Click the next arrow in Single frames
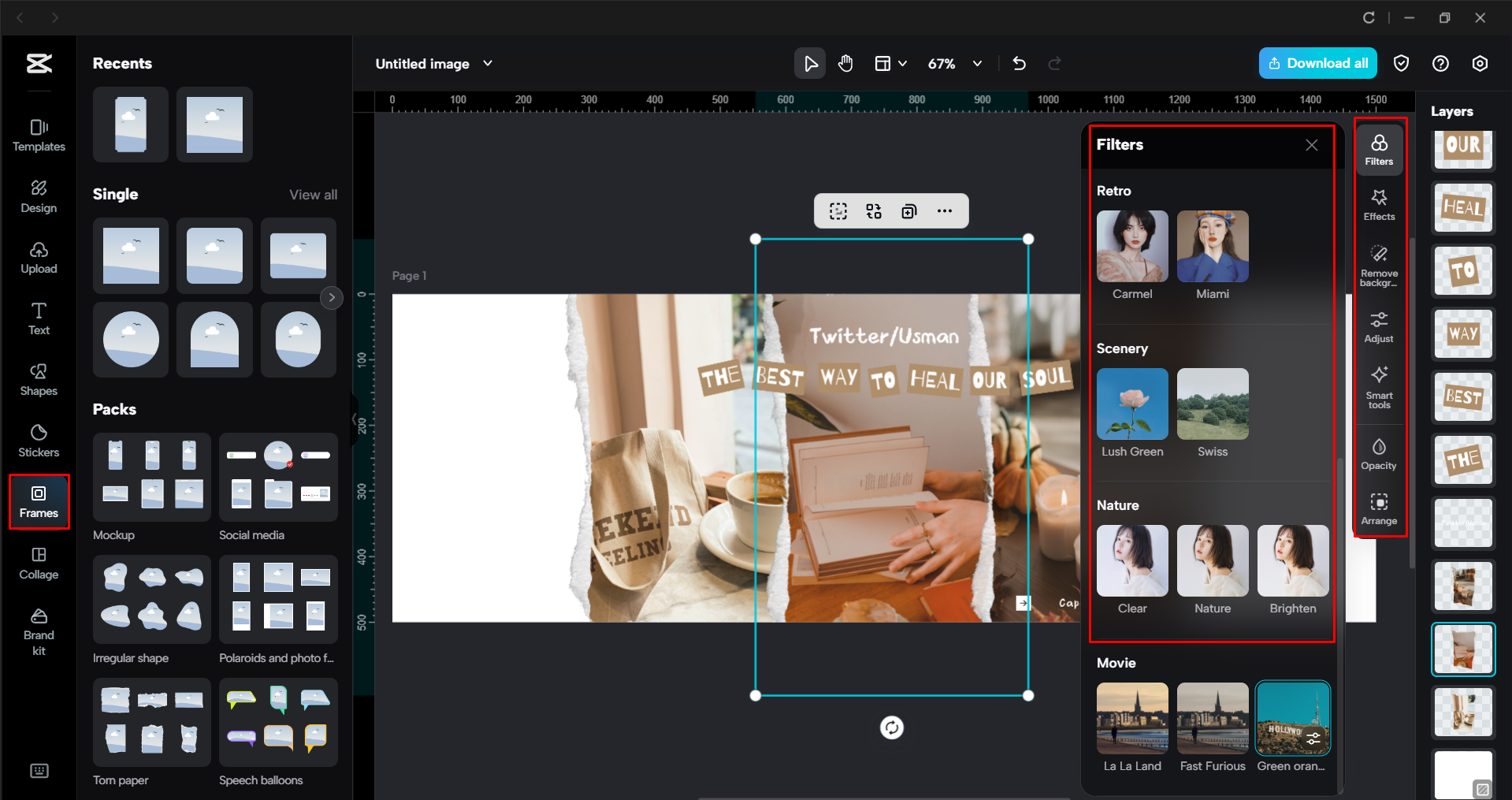Screen dimensions: 1512x800 point(332,297)
